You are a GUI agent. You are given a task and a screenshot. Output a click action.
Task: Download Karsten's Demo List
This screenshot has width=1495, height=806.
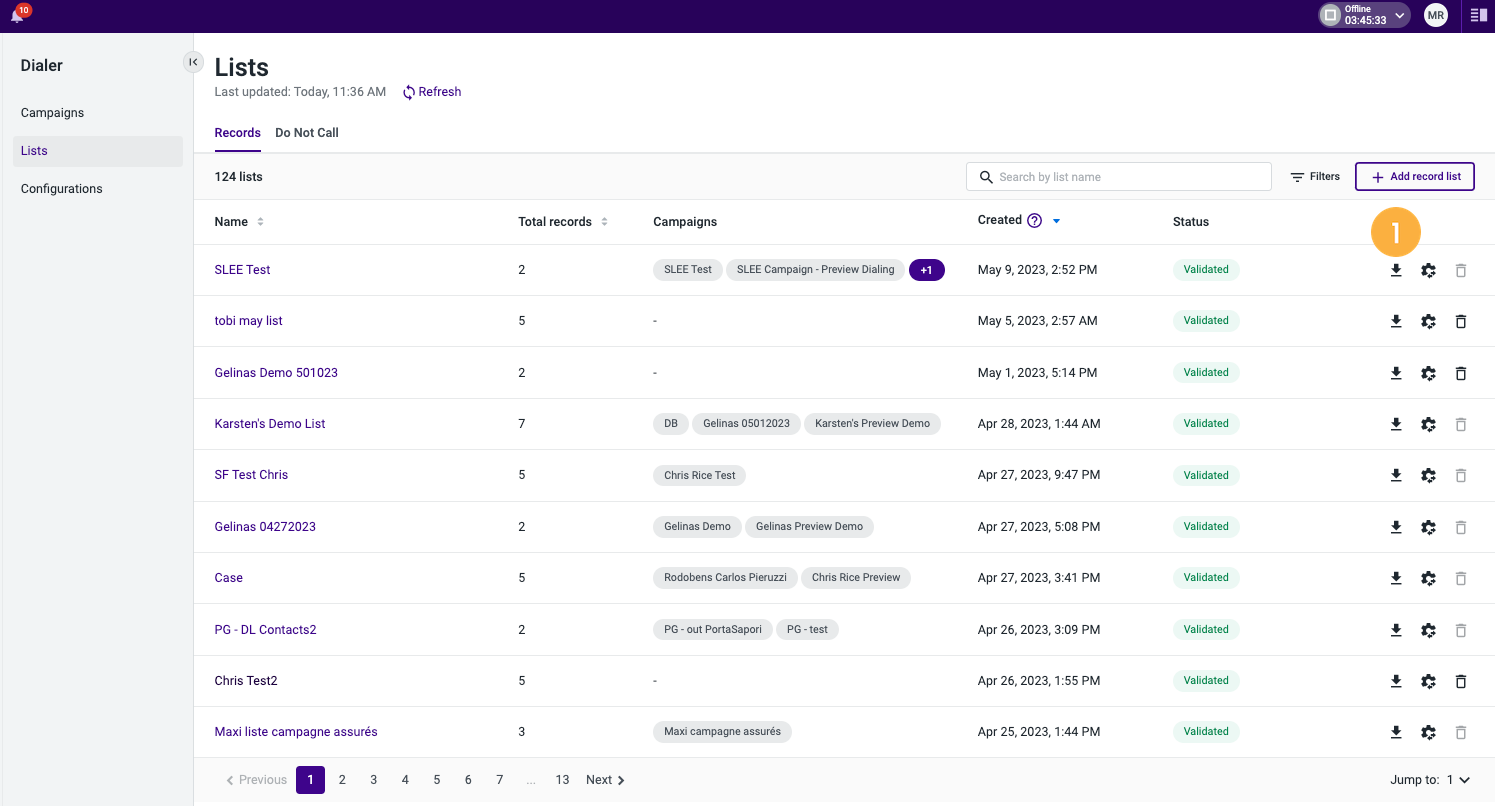1396,424
